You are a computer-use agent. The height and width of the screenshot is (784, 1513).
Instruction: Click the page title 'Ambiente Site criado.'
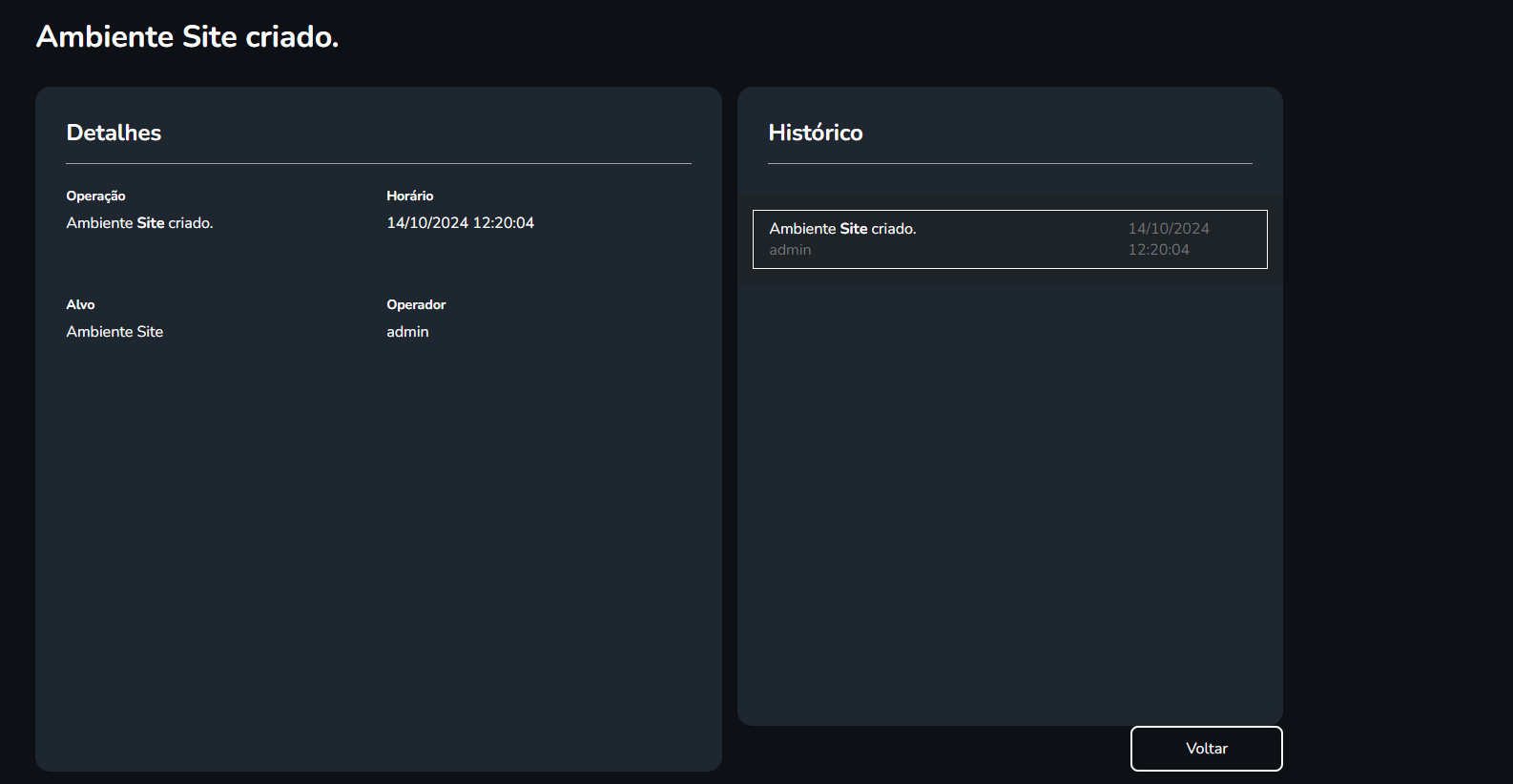[x=188, y=36]
